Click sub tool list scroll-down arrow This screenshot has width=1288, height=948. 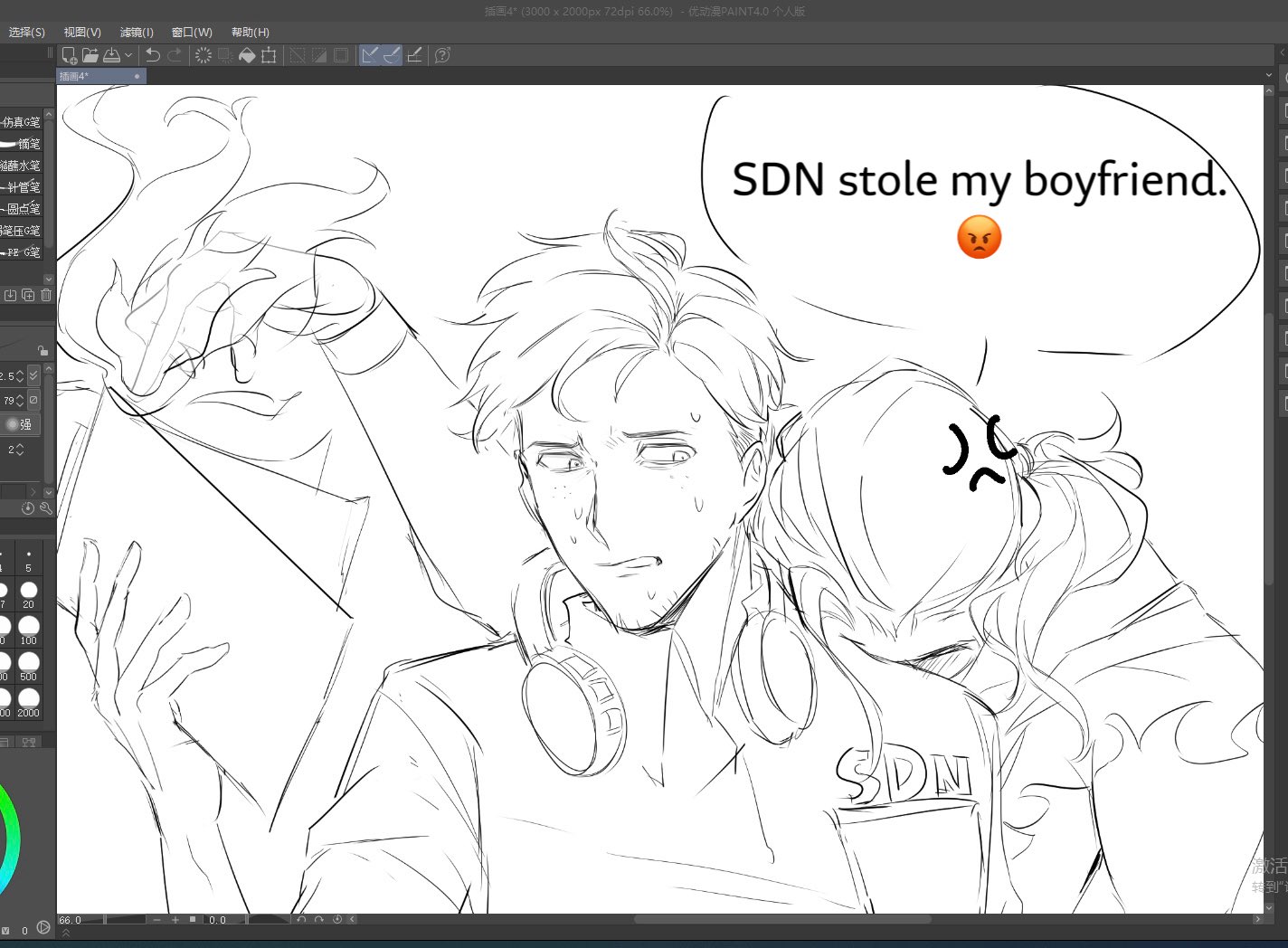[x=49, y=280]
